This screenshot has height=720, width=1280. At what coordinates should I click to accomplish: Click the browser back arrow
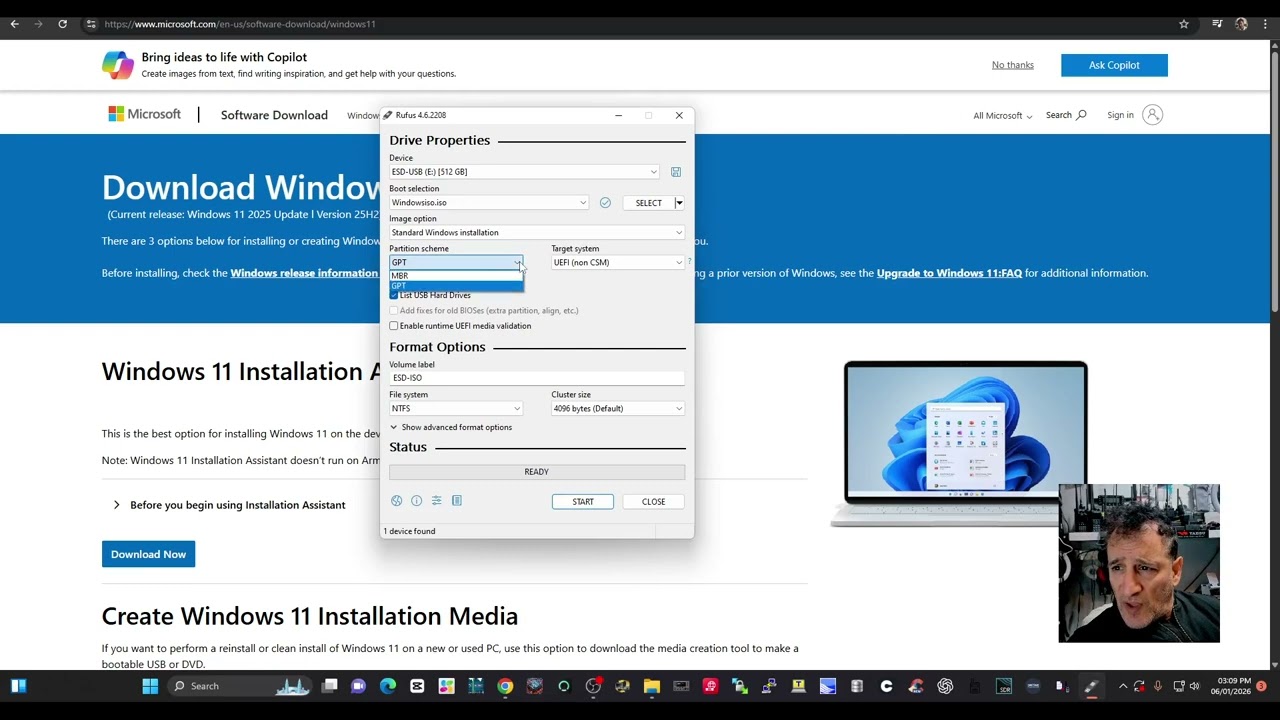click(x=14, y=24)
